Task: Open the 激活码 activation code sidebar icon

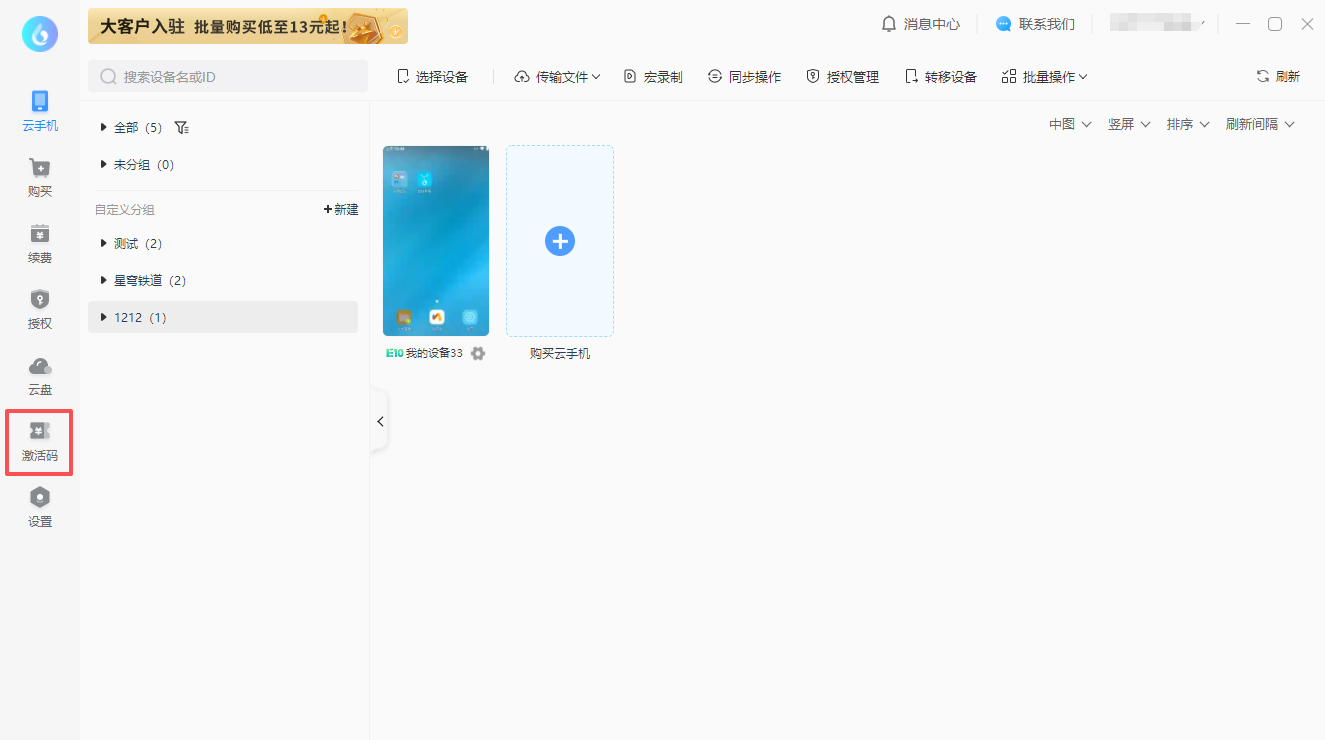Action: pos(39,441)
